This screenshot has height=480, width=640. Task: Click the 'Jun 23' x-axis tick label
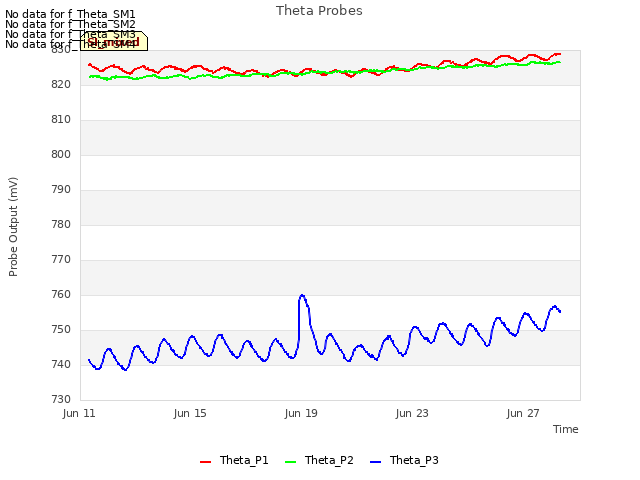pyautogui.click(x=412, y=413)
